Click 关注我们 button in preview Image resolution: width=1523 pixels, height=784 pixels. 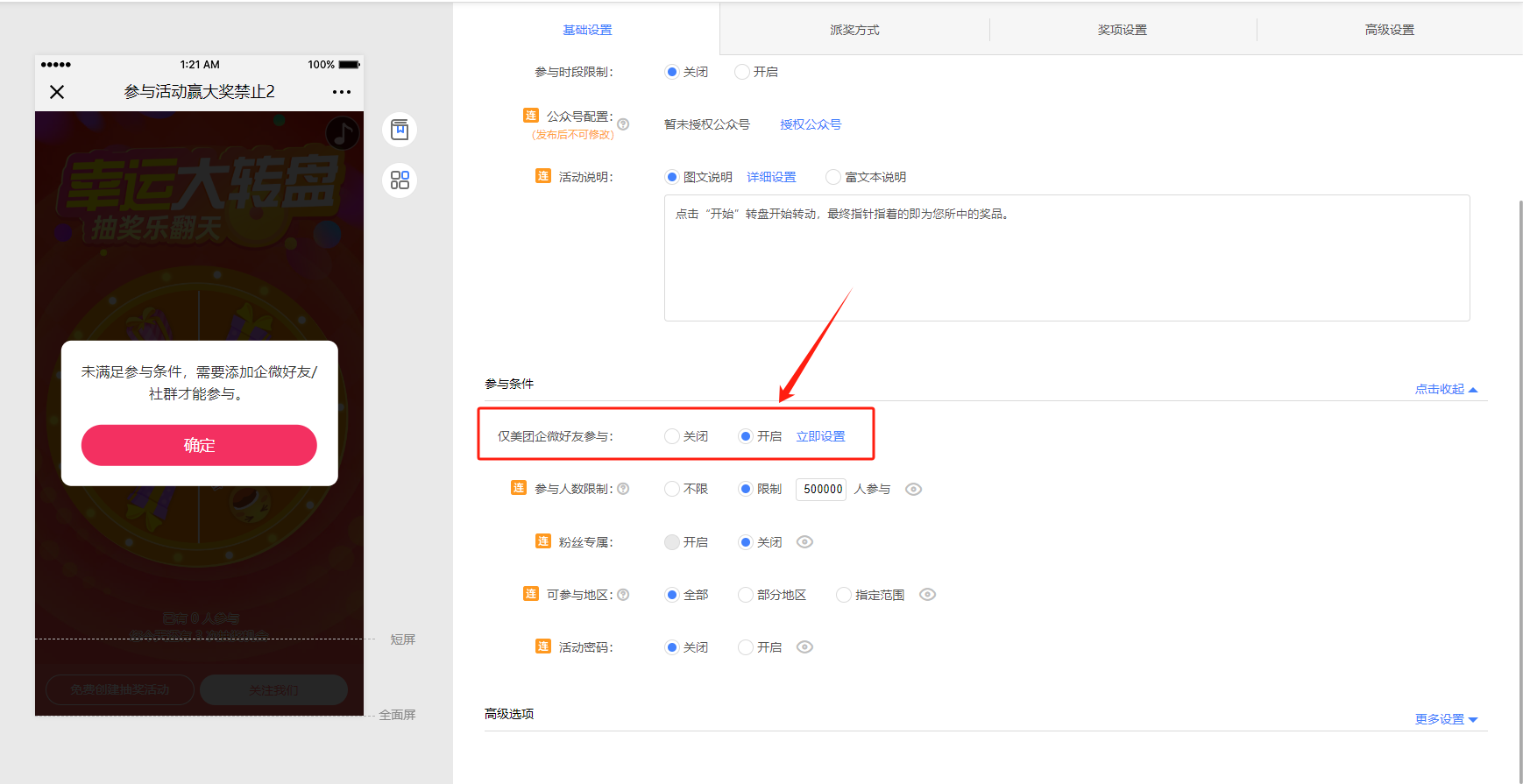click(273, 689)
